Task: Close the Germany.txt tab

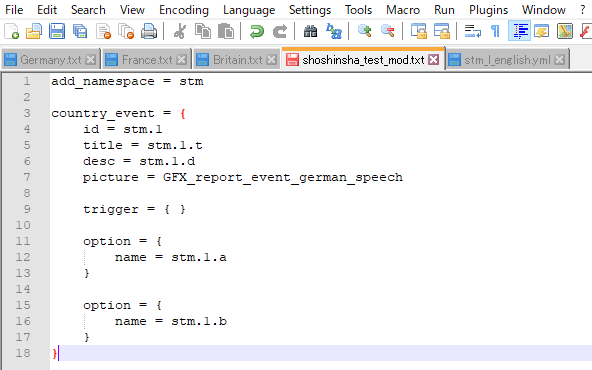Action: pos(90,60)
